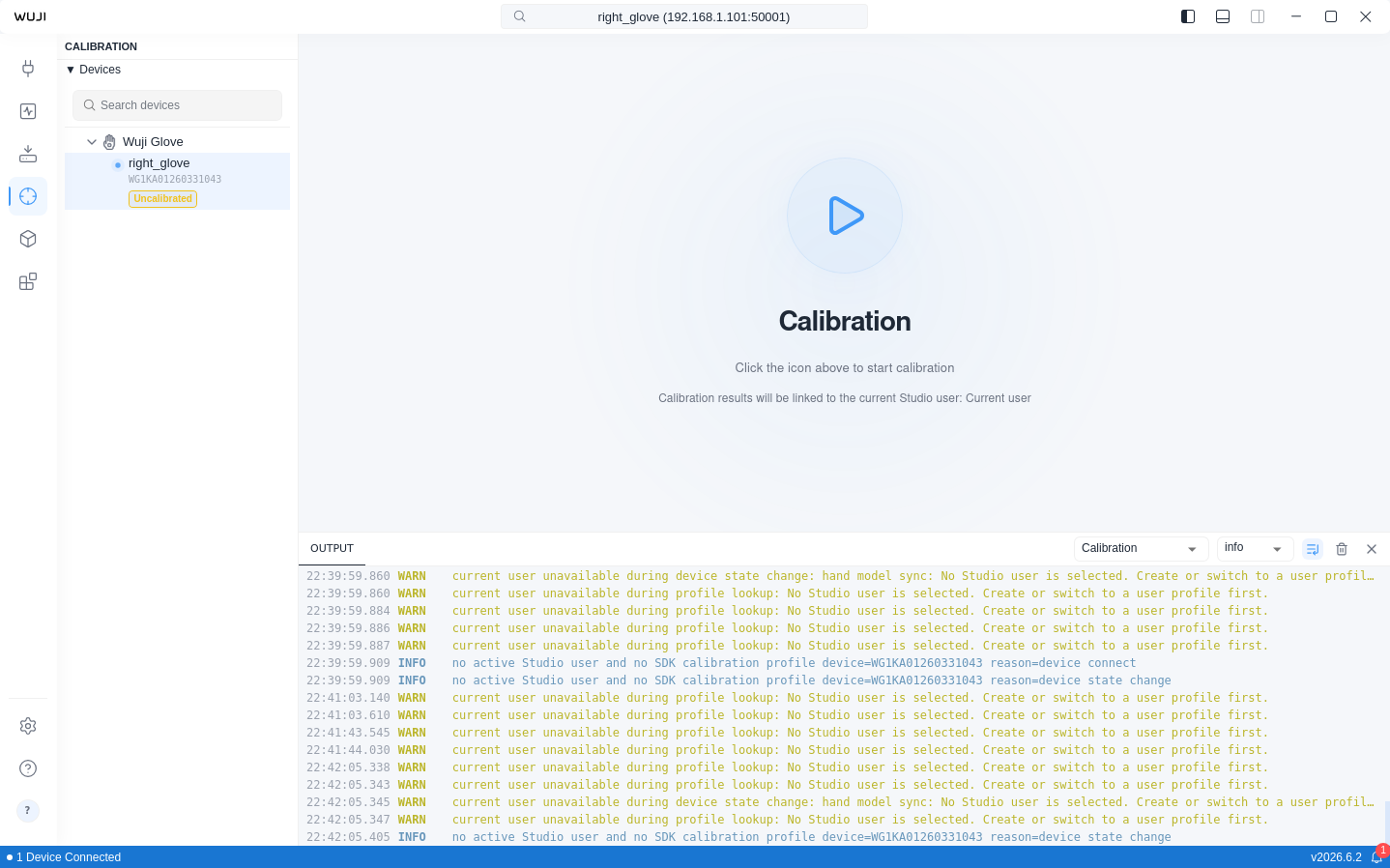Click the right_glove address search bar
Viewport: 1390px width, 868px height.
point(684,16)
